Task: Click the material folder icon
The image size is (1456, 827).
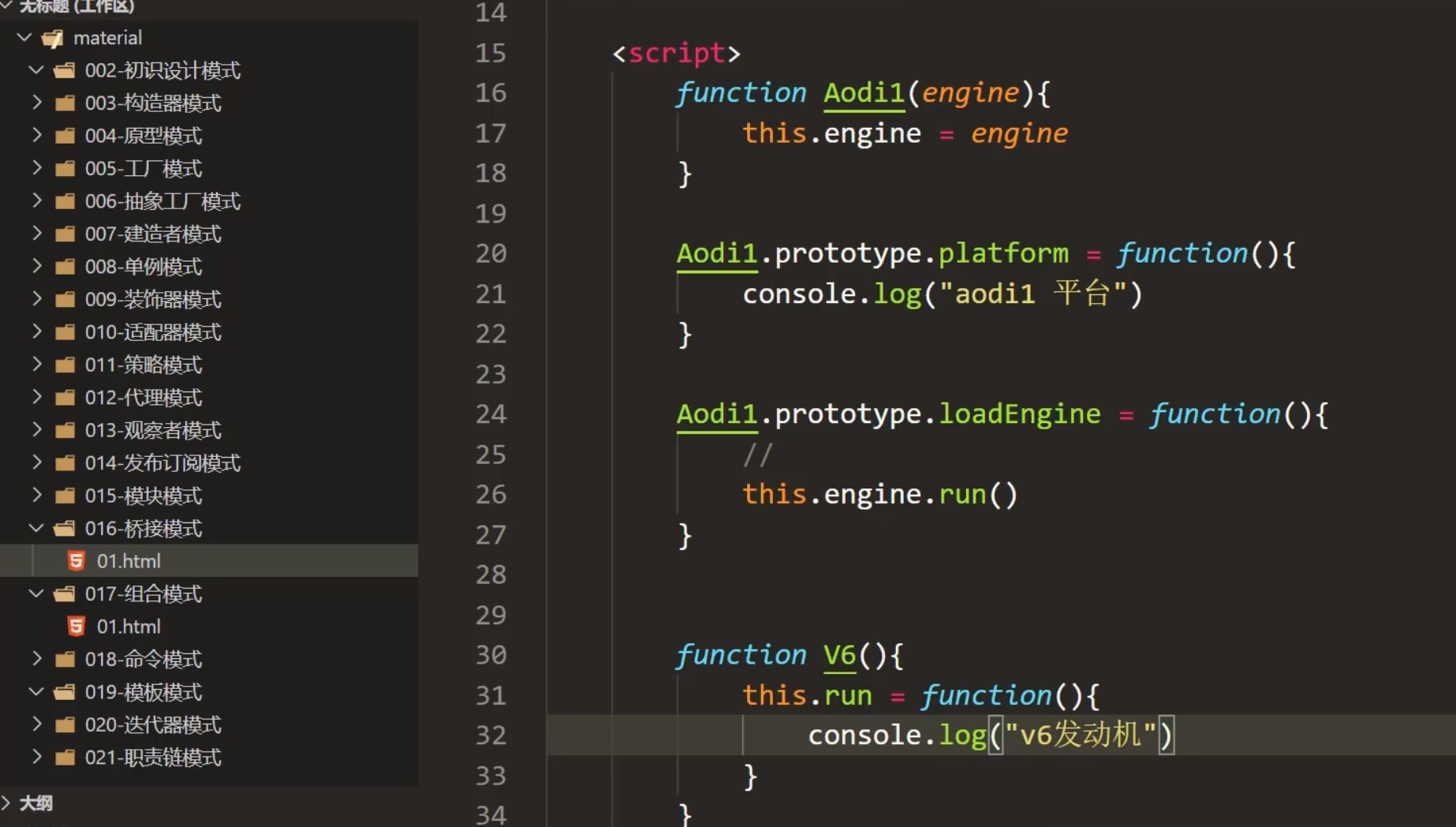Action: [52, 38]
